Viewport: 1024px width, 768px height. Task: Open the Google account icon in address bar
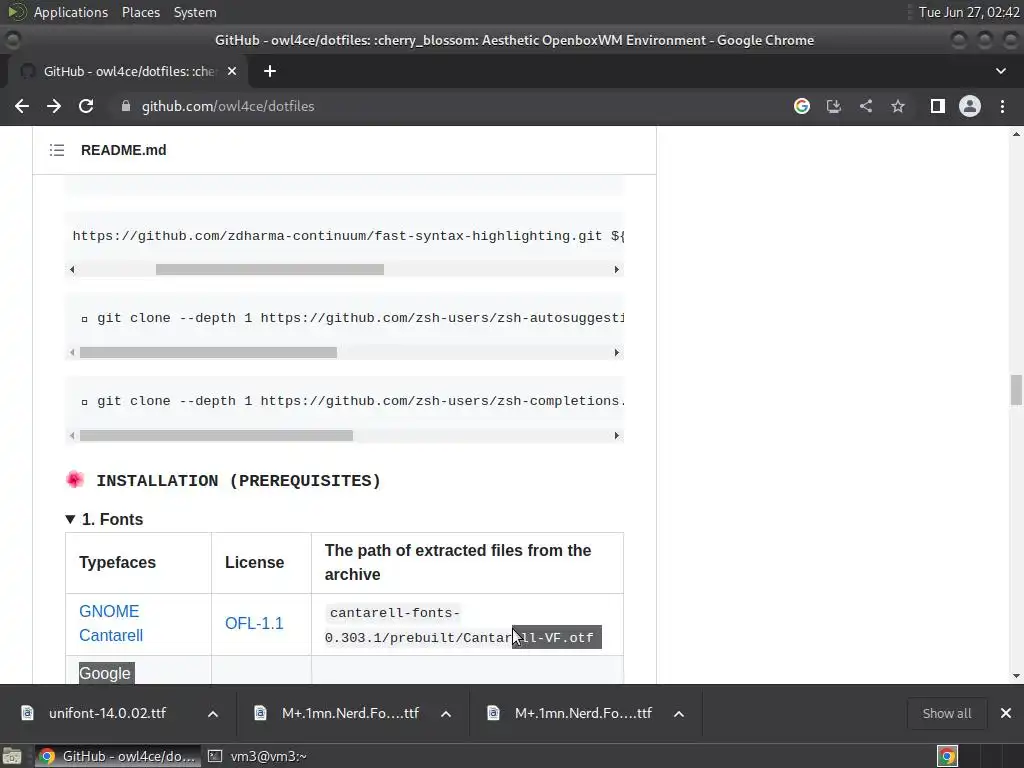coord(802,106)
